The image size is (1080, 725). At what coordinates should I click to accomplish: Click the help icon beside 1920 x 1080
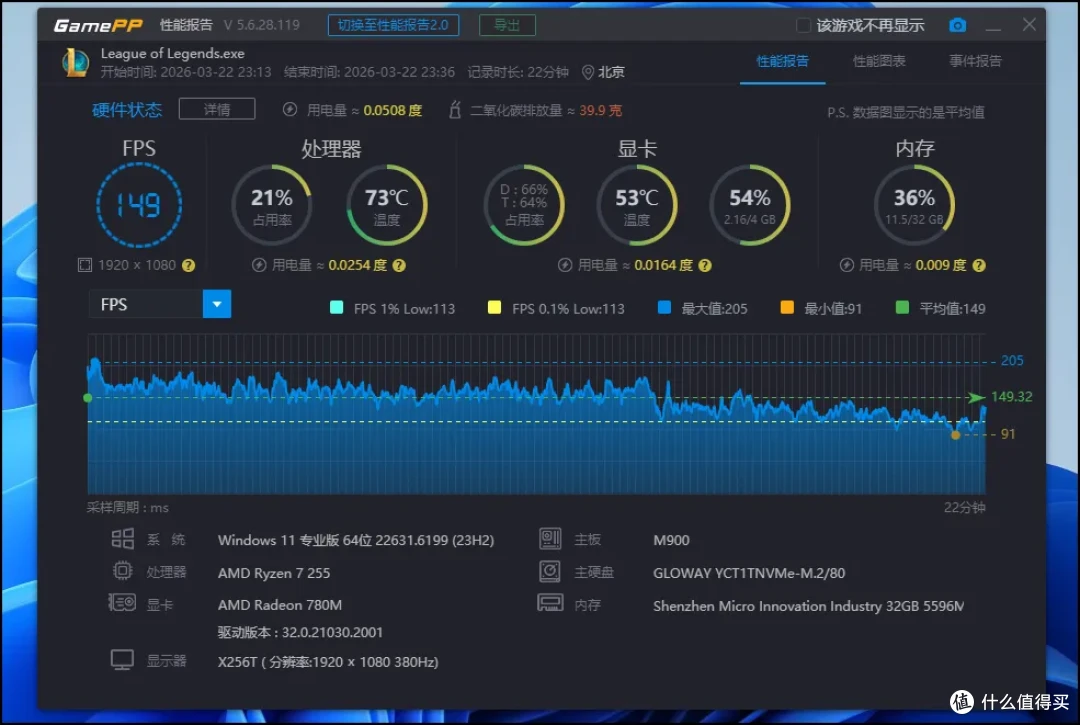coord(188,265)
